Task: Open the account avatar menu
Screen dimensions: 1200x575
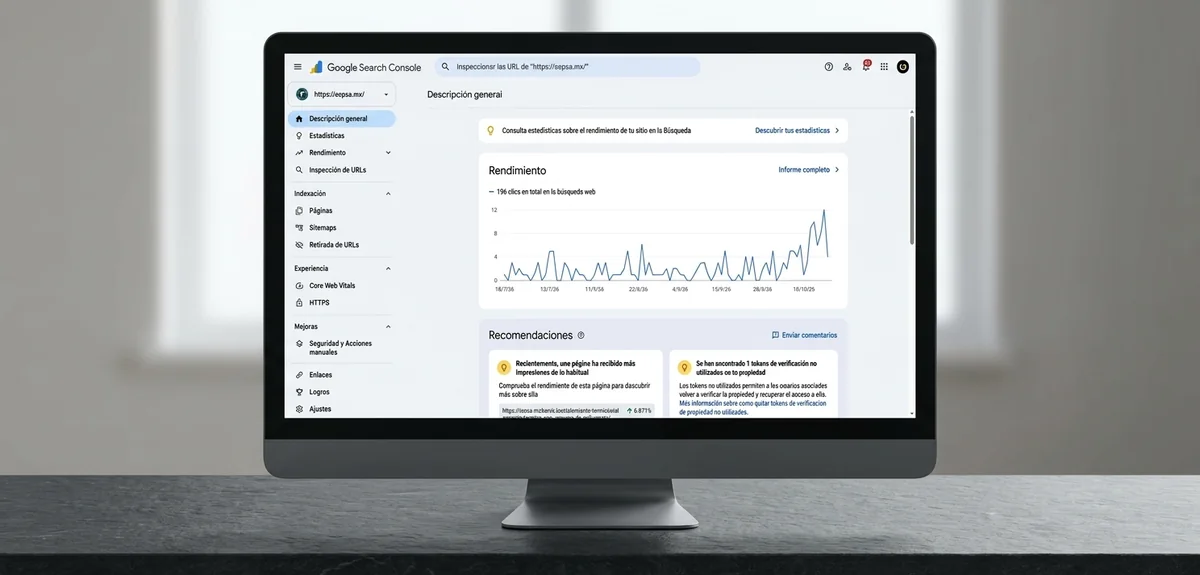Action: [903, 67]
